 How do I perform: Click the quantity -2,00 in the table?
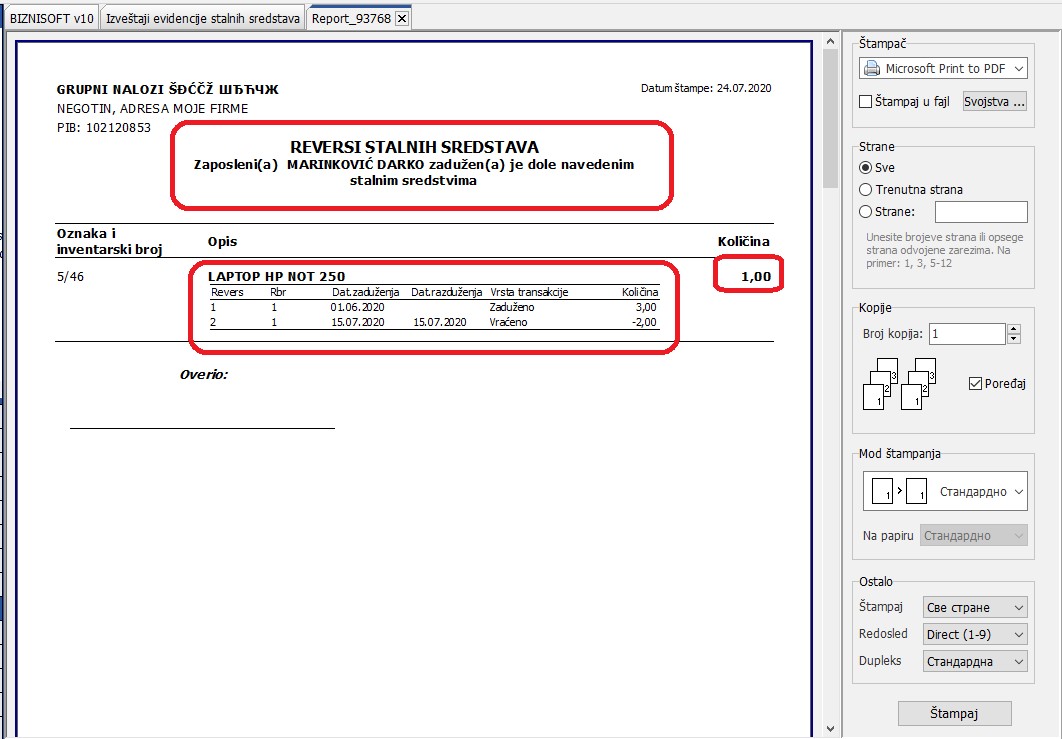(644, 322)
